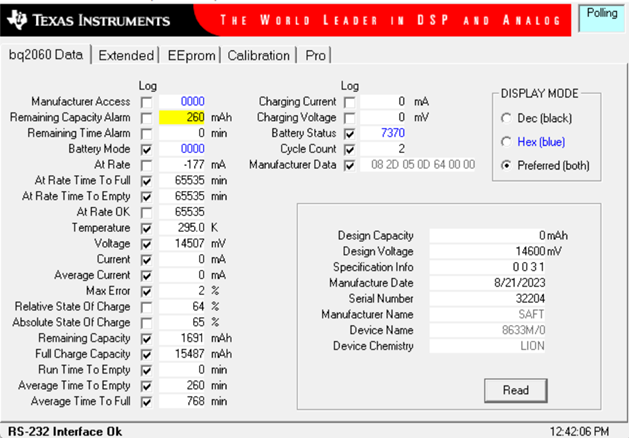
Task: Toggle the Temperature log checkbox
Action: pos(146,228)
